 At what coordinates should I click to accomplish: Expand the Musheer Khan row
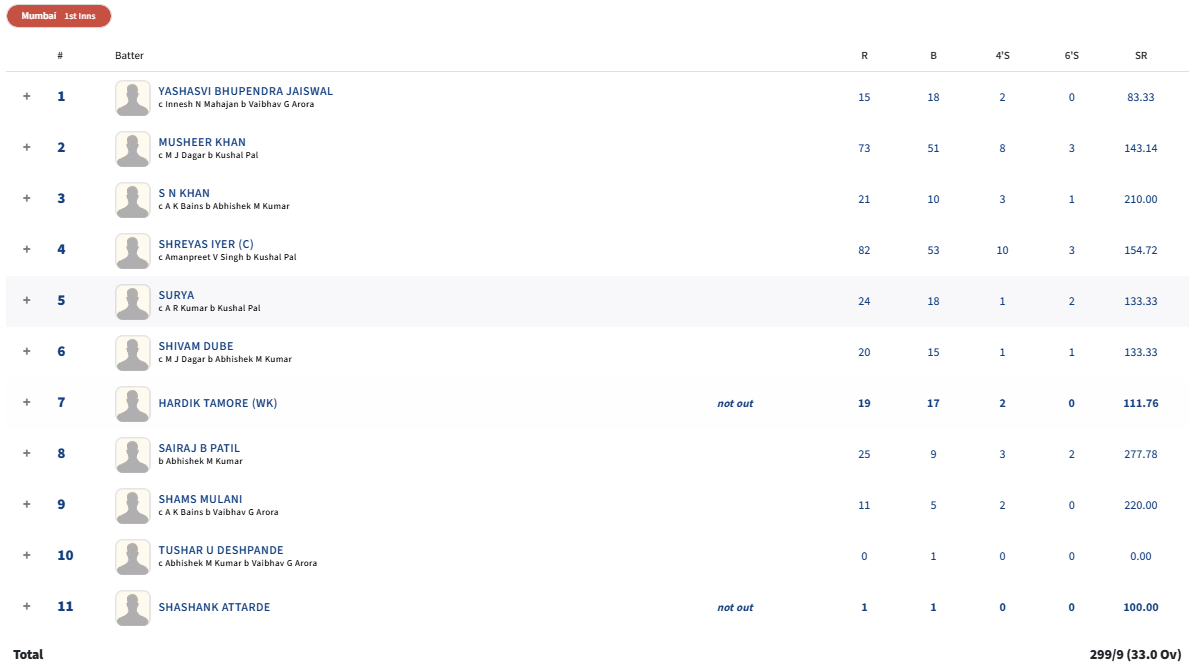point(27,147)
